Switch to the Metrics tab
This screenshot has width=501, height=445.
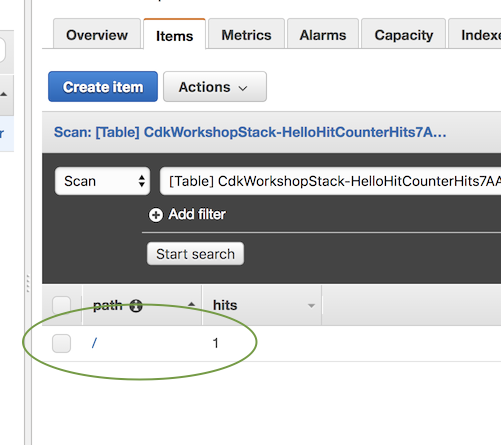[x=246, y=34]
